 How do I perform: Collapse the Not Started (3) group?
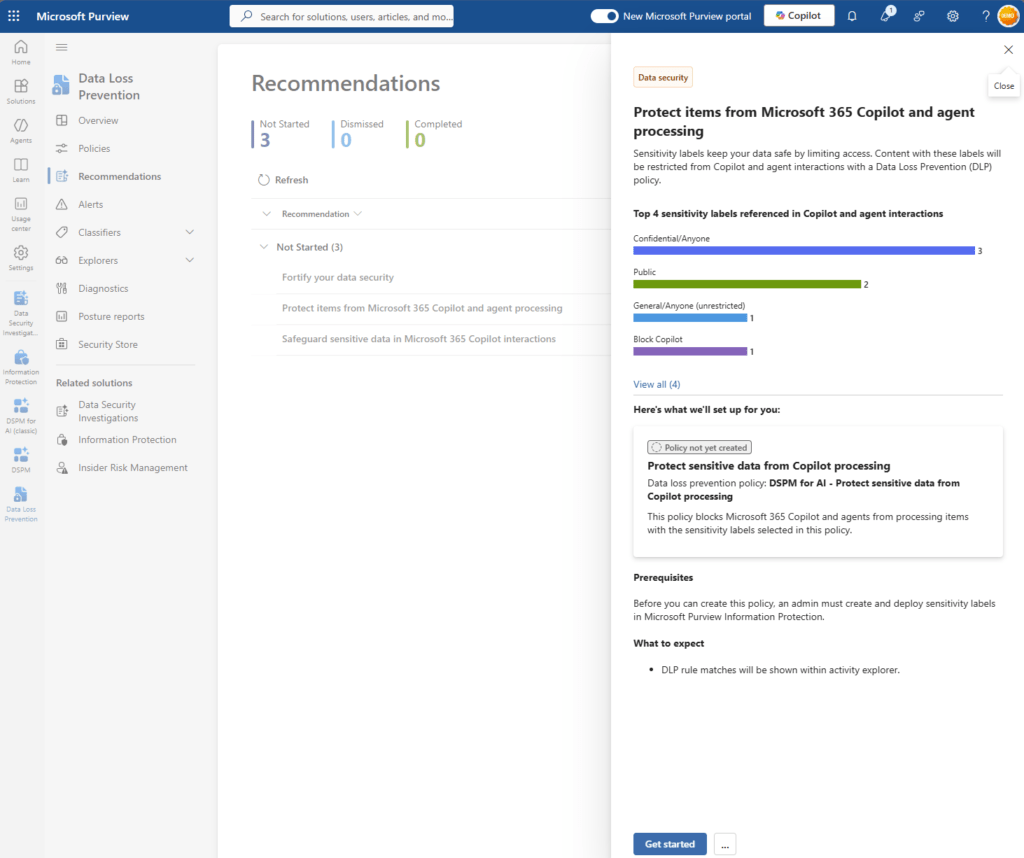point(263,247)
